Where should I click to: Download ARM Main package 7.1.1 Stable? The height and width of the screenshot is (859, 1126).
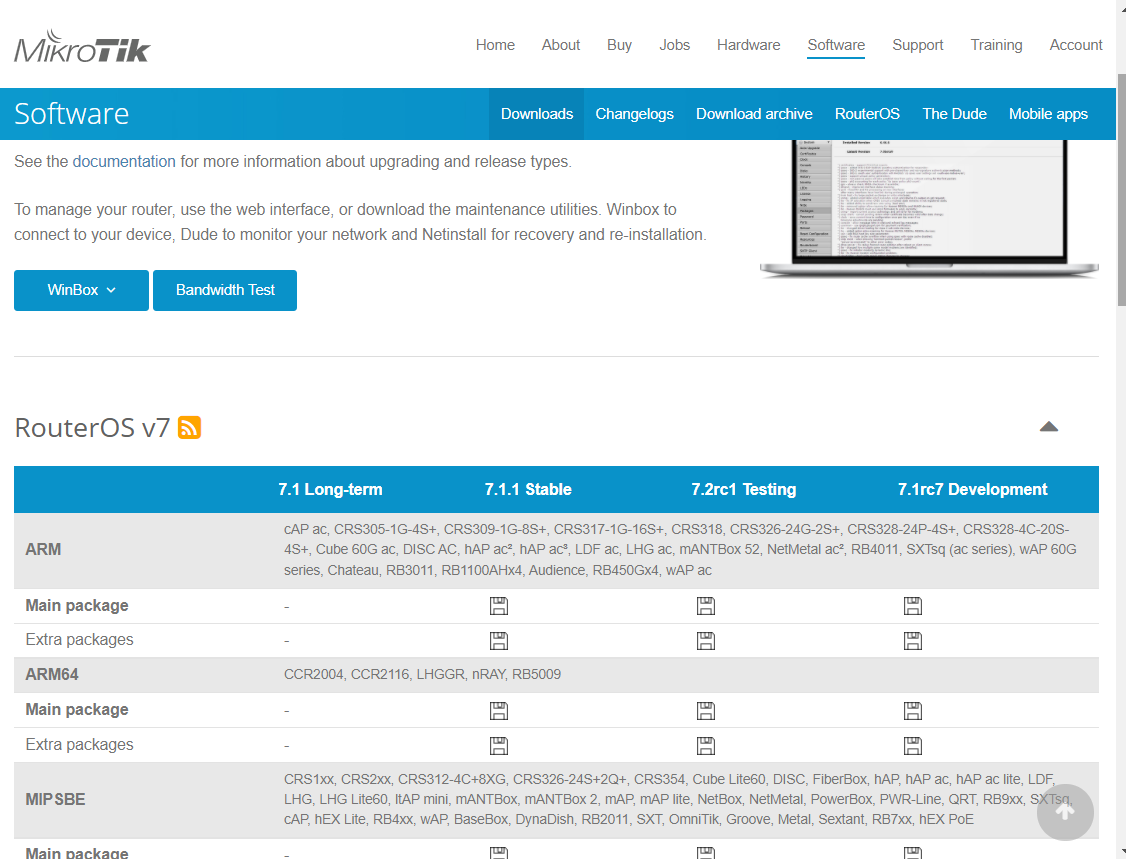499,606
